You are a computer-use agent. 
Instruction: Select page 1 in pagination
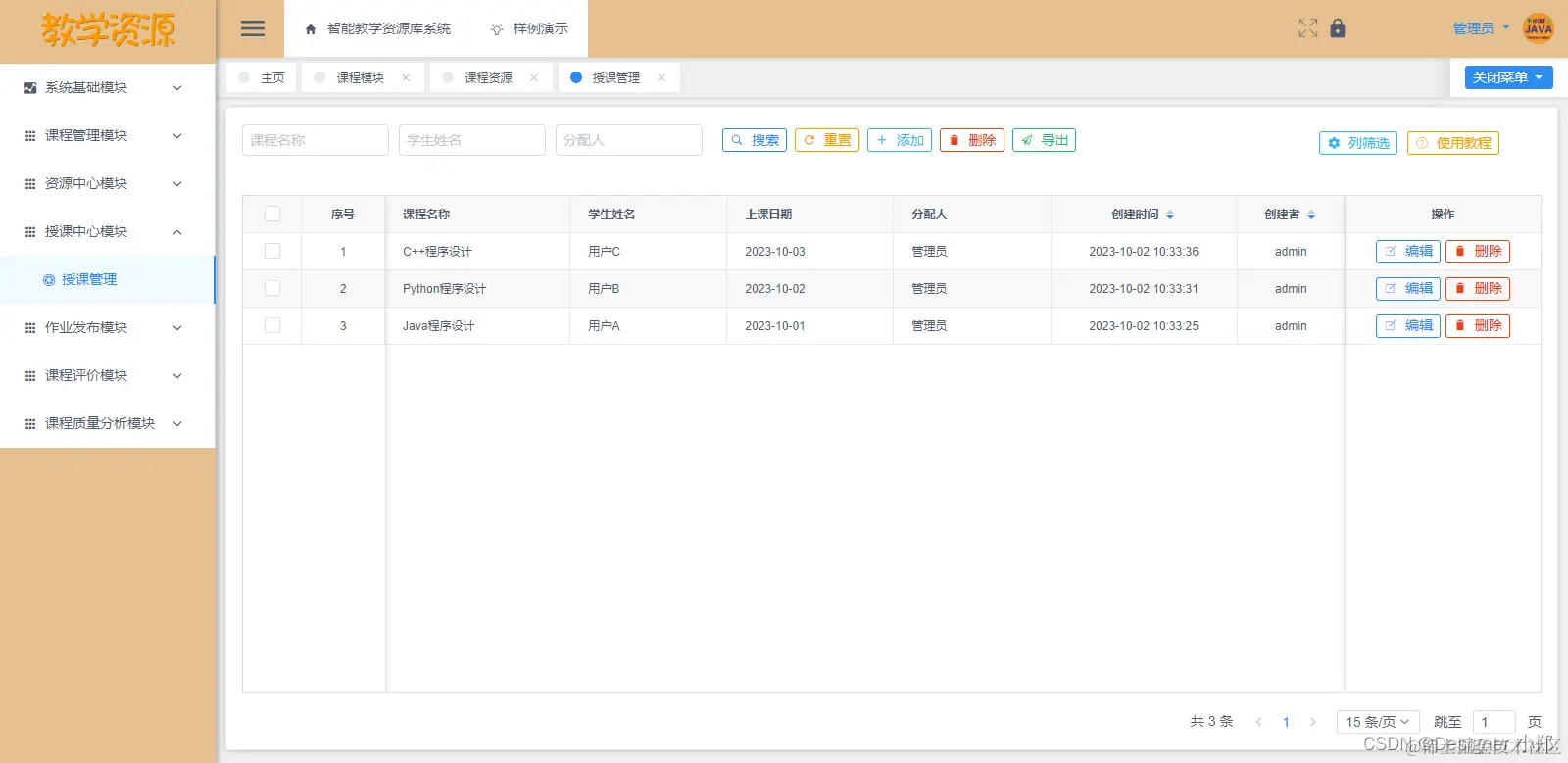[x=1286, y=722]
